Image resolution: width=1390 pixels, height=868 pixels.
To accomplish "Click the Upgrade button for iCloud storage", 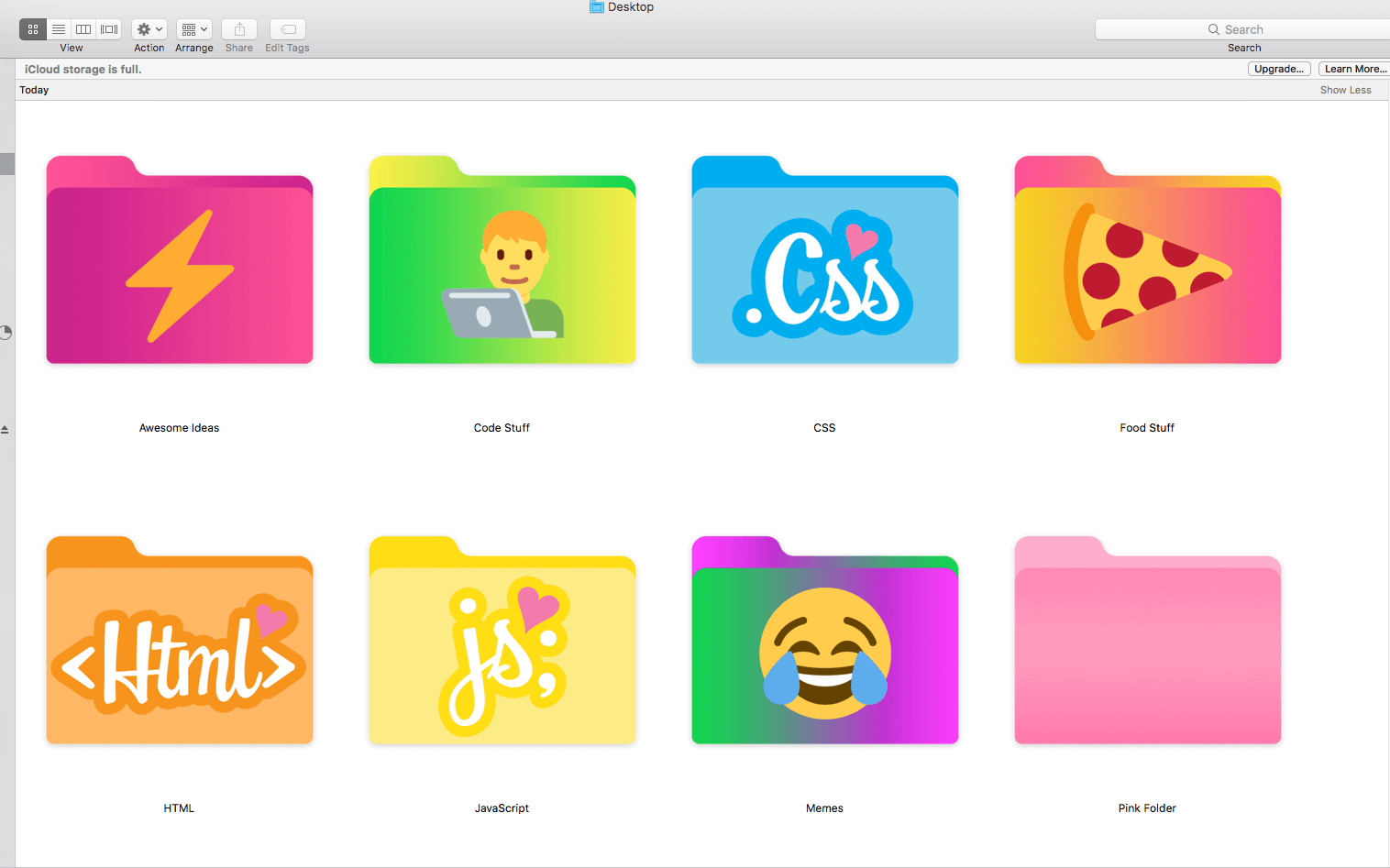I will coord(1279,68).
